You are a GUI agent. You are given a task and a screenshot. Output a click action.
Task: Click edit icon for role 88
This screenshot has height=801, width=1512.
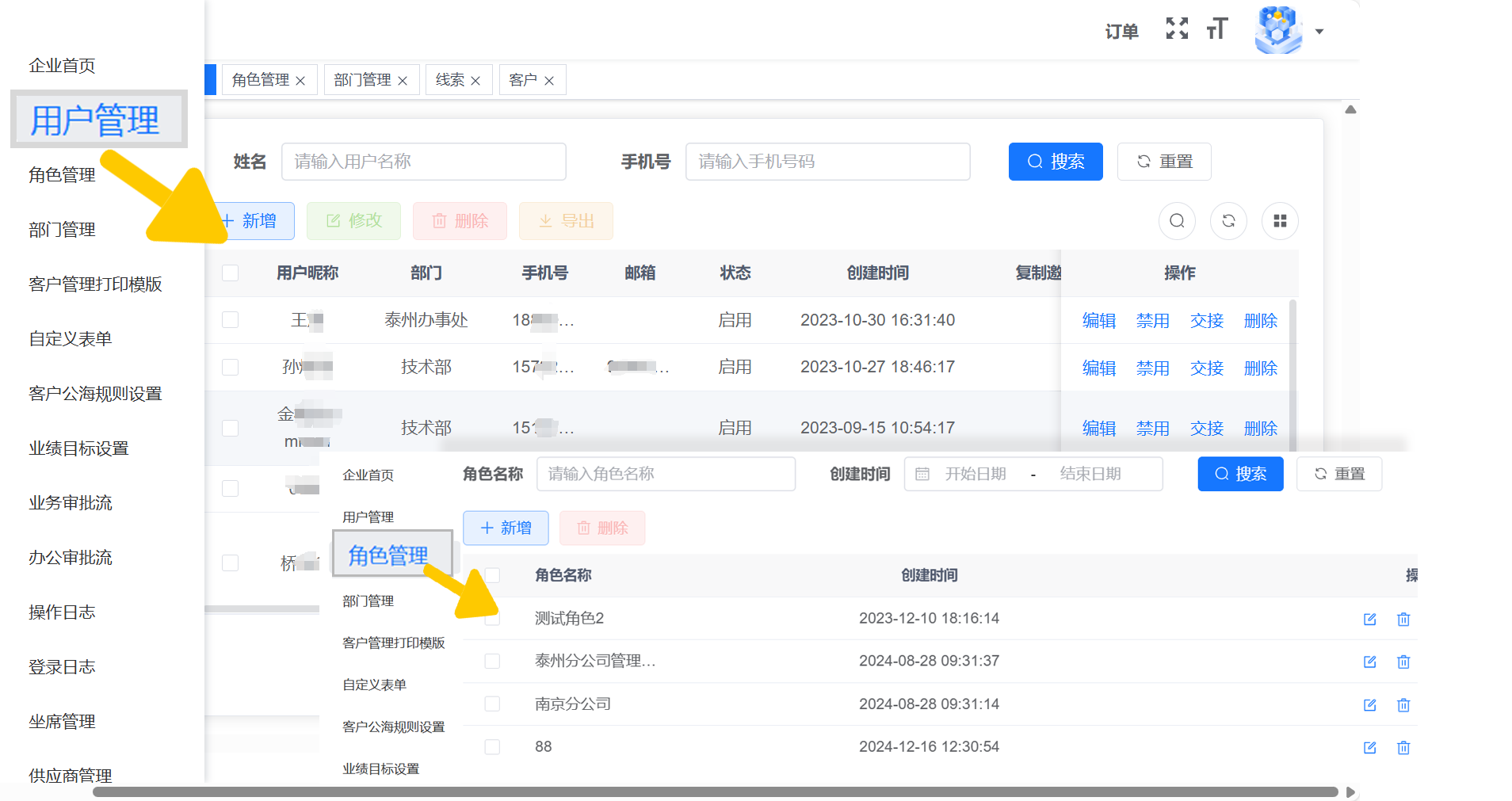1369,748
